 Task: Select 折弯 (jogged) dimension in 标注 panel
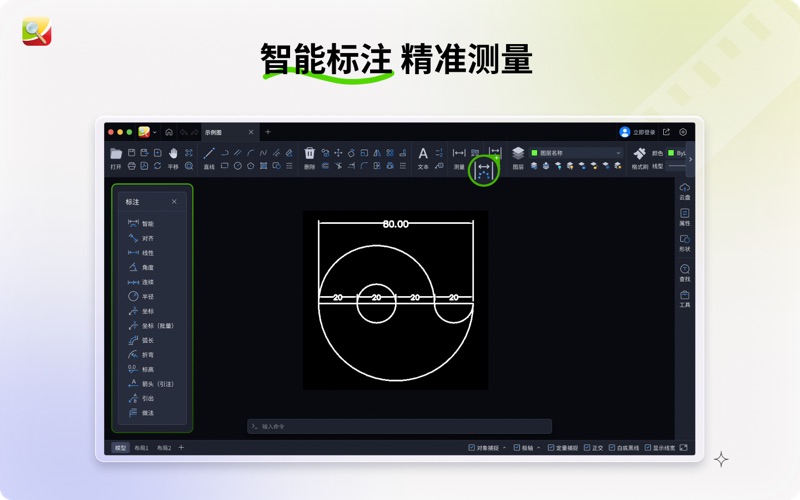[141, 355]
